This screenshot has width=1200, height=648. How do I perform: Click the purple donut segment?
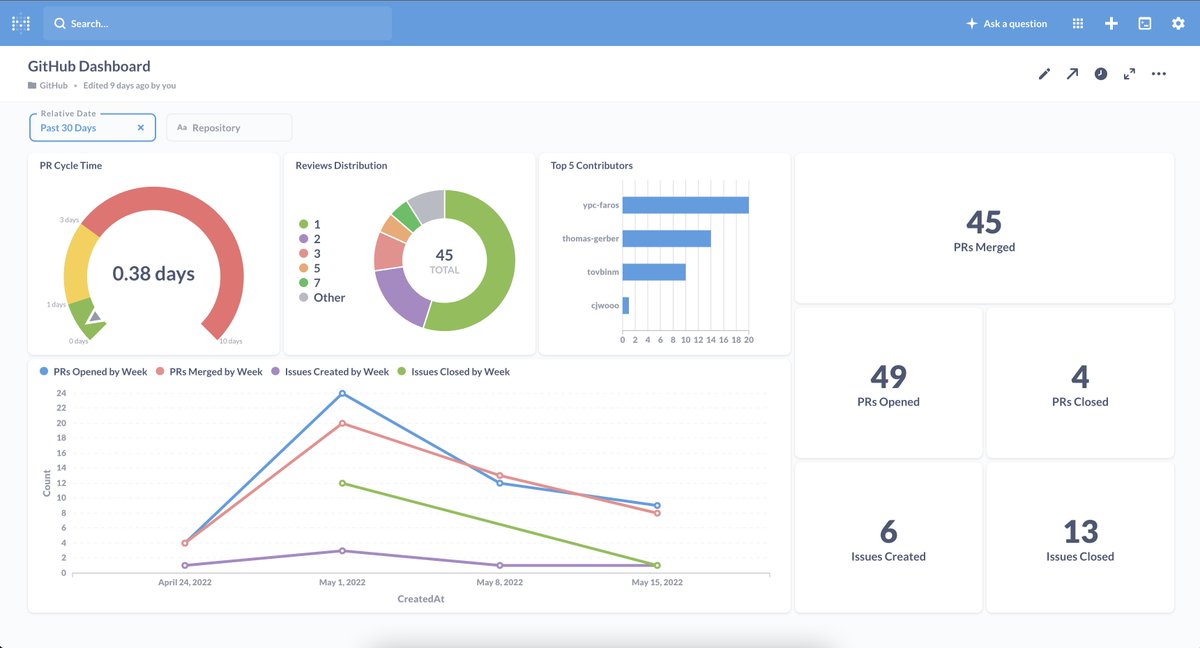pos(400,296)
